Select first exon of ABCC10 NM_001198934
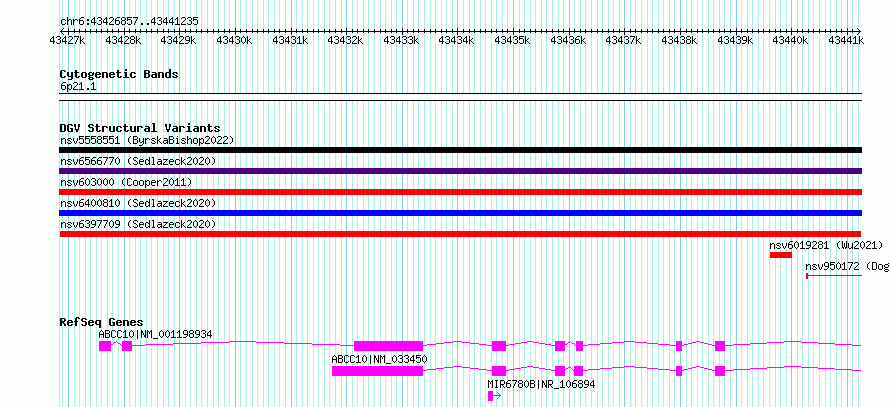This screenshot has height=407, width=890. click(x=105, y=346)
